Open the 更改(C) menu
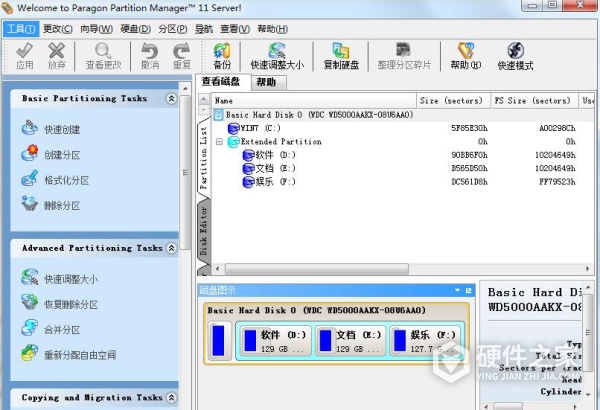600x410 pixels. 58,29
